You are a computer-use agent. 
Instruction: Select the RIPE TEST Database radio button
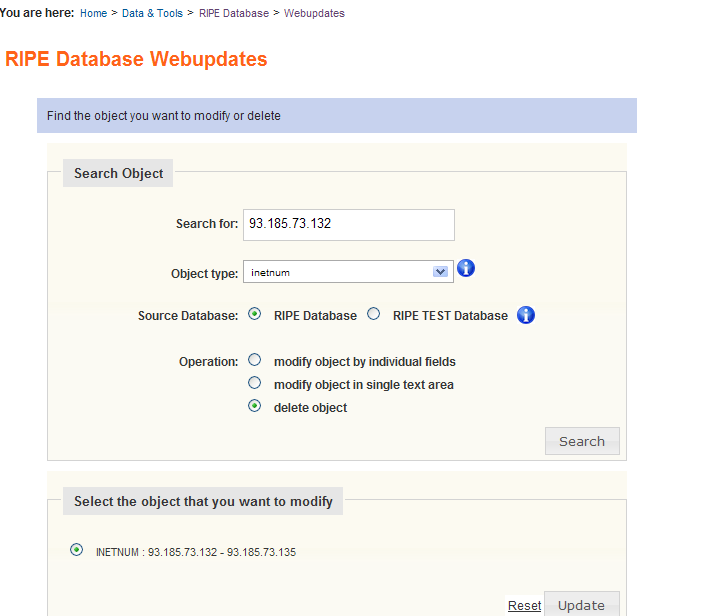click(x=373, y=314)
